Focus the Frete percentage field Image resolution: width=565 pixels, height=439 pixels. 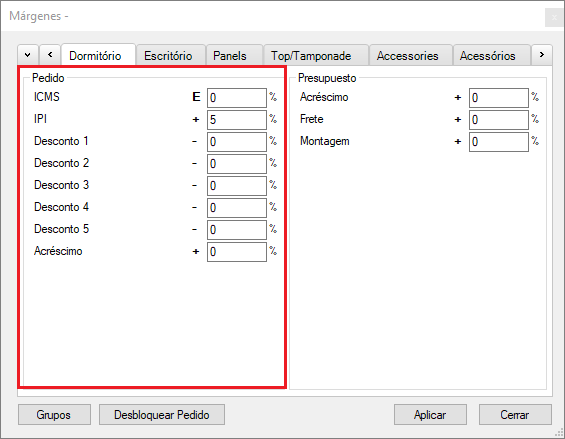(x=499, y=120)
